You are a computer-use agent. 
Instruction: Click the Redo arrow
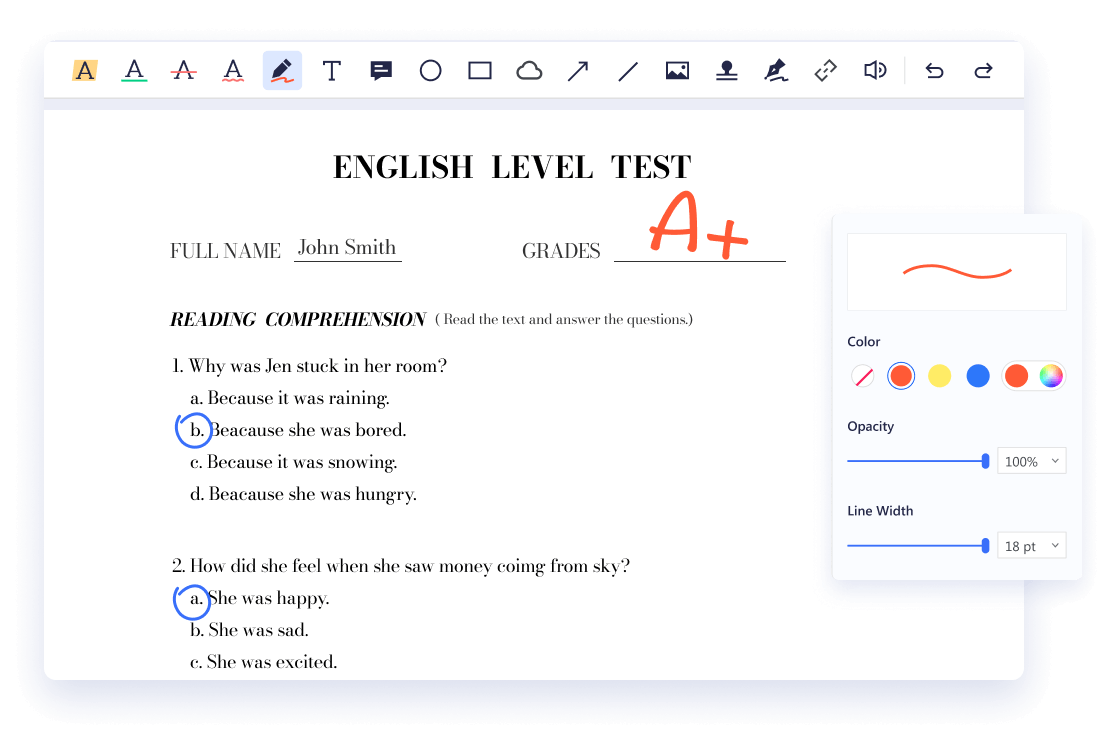coord(983,71)
